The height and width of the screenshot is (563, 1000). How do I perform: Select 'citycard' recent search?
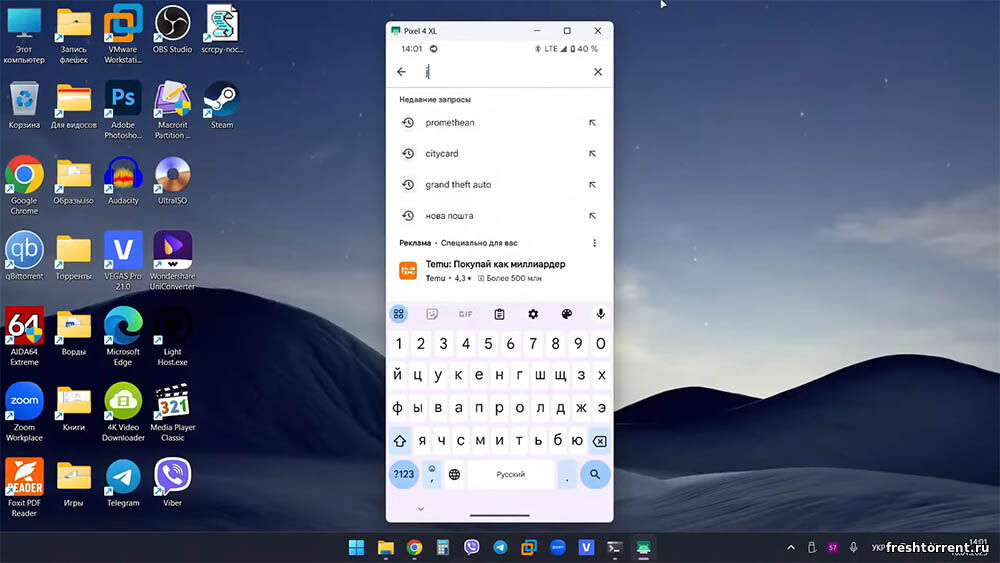click(442, 154)
